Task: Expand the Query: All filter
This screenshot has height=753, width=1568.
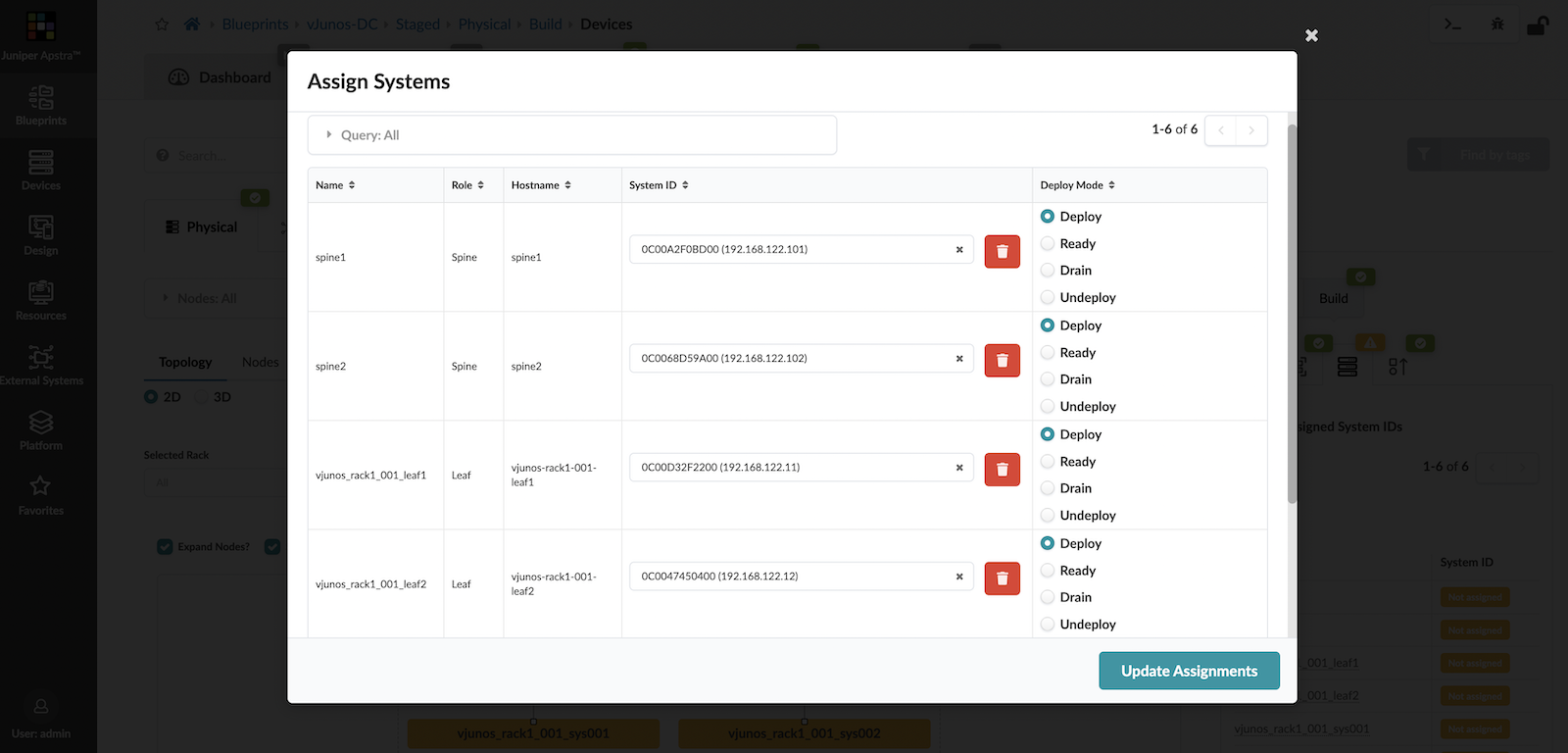Action: (572, 135)
